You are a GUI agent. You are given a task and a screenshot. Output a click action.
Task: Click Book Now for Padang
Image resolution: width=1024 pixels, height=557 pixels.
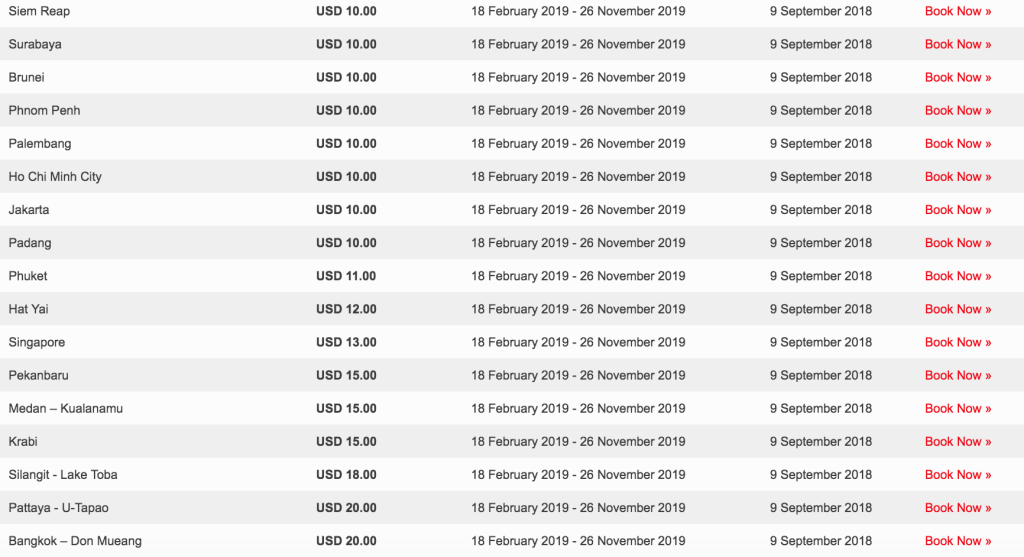coord(957,242)
